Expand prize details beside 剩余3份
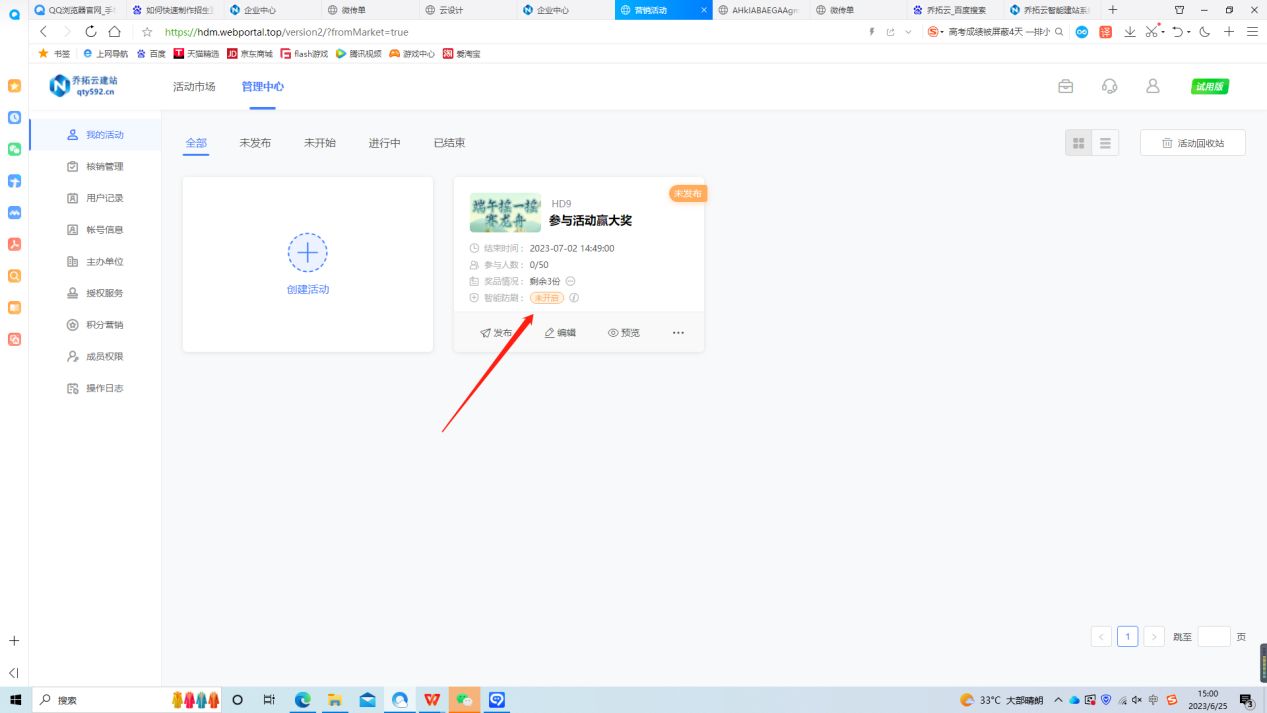The image size is (1267, 713). (569, 281)
